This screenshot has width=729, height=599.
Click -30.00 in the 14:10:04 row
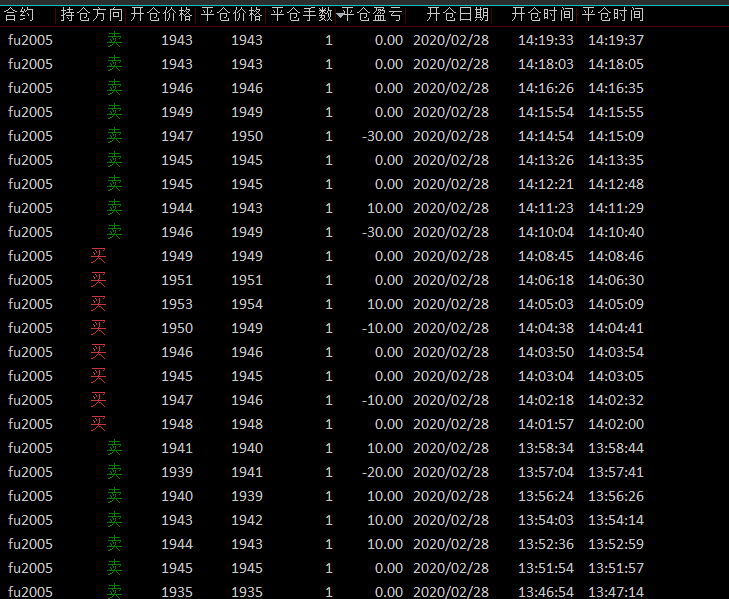point(382,232)
